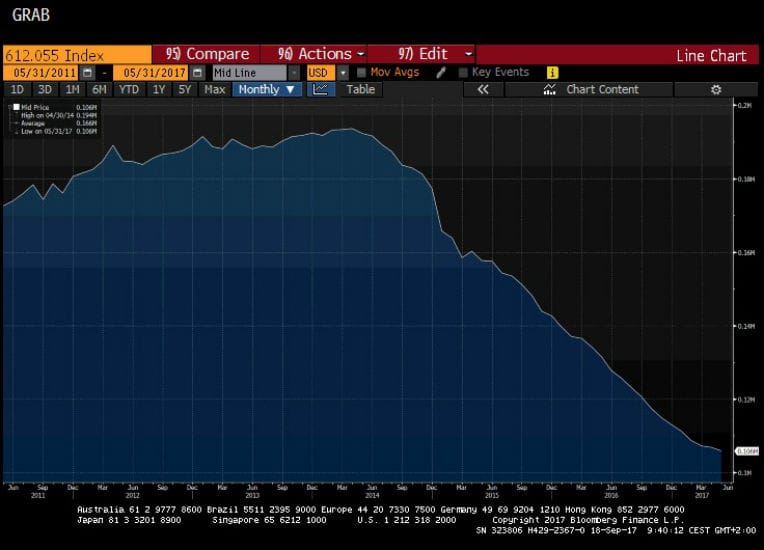
Task: Open the Monthly periodicity dropdown
Action: pos(266,90)
